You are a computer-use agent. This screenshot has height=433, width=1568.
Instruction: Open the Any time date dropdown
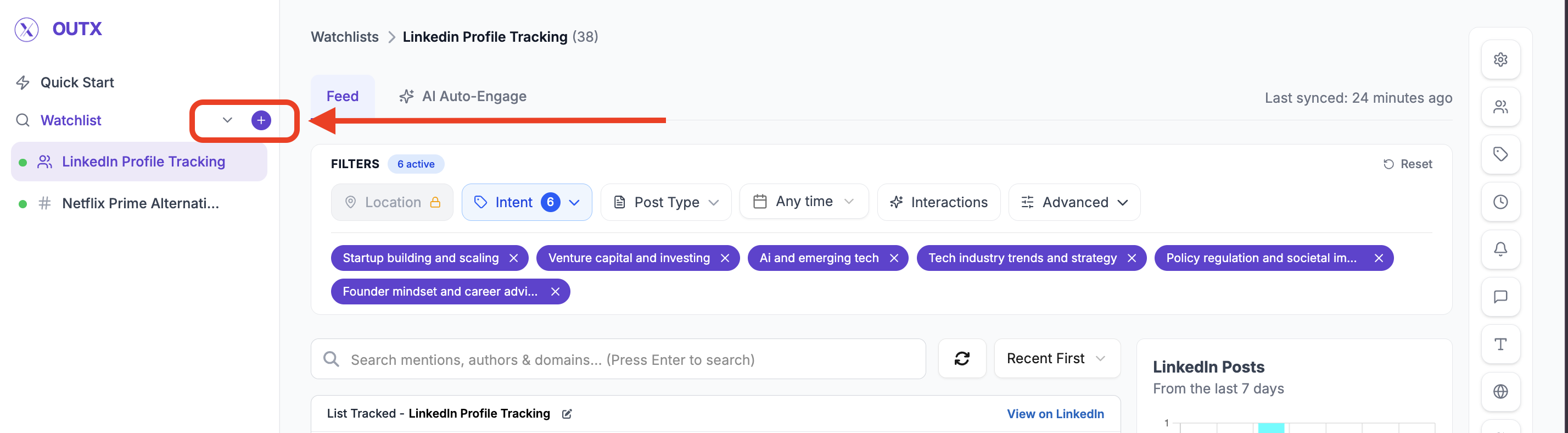click(803, 202)
